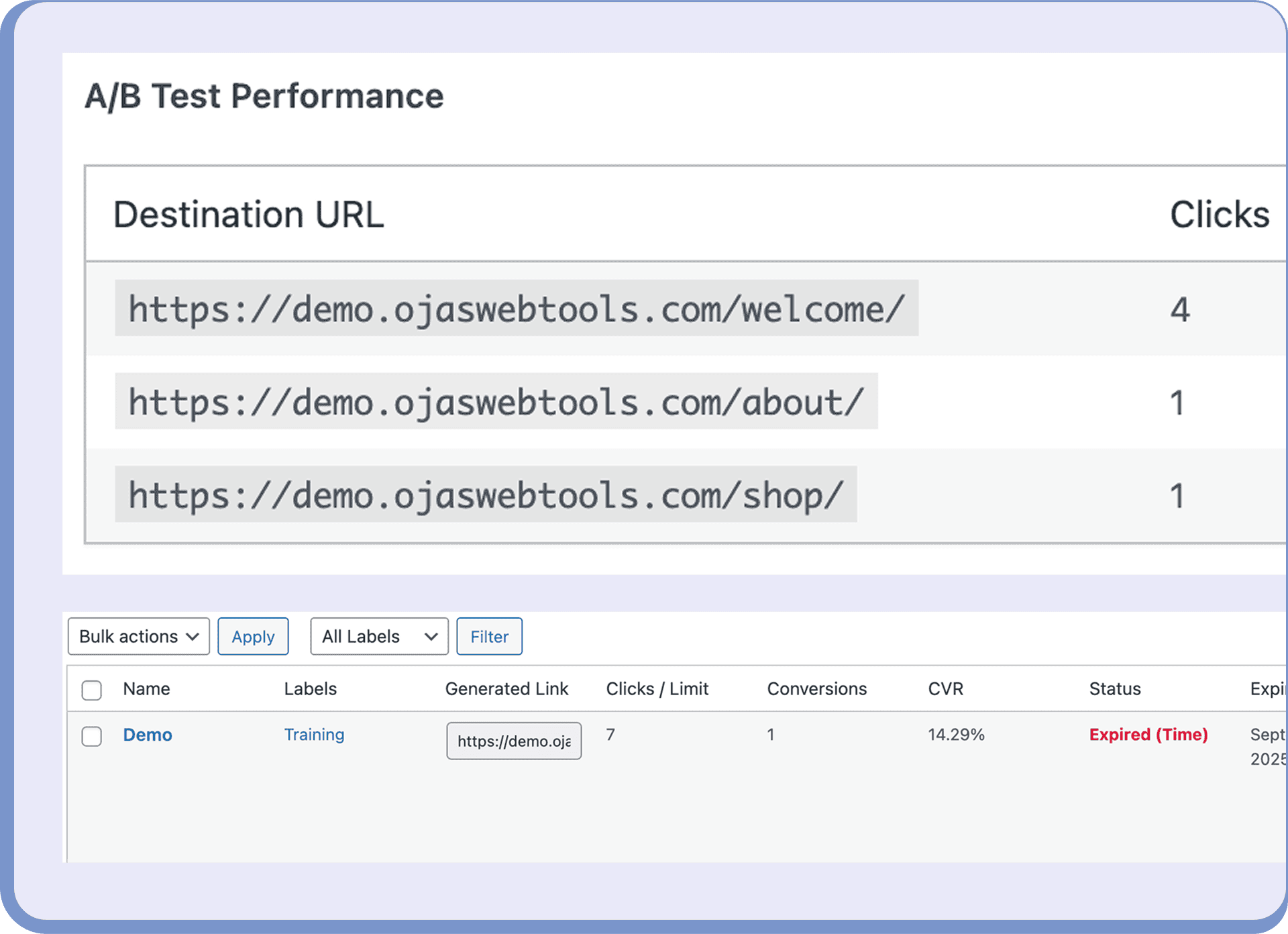Image resolution: width=1288 pixels, height=934 pixels.
Task: Select the shop destination URL
Action: 486,495
